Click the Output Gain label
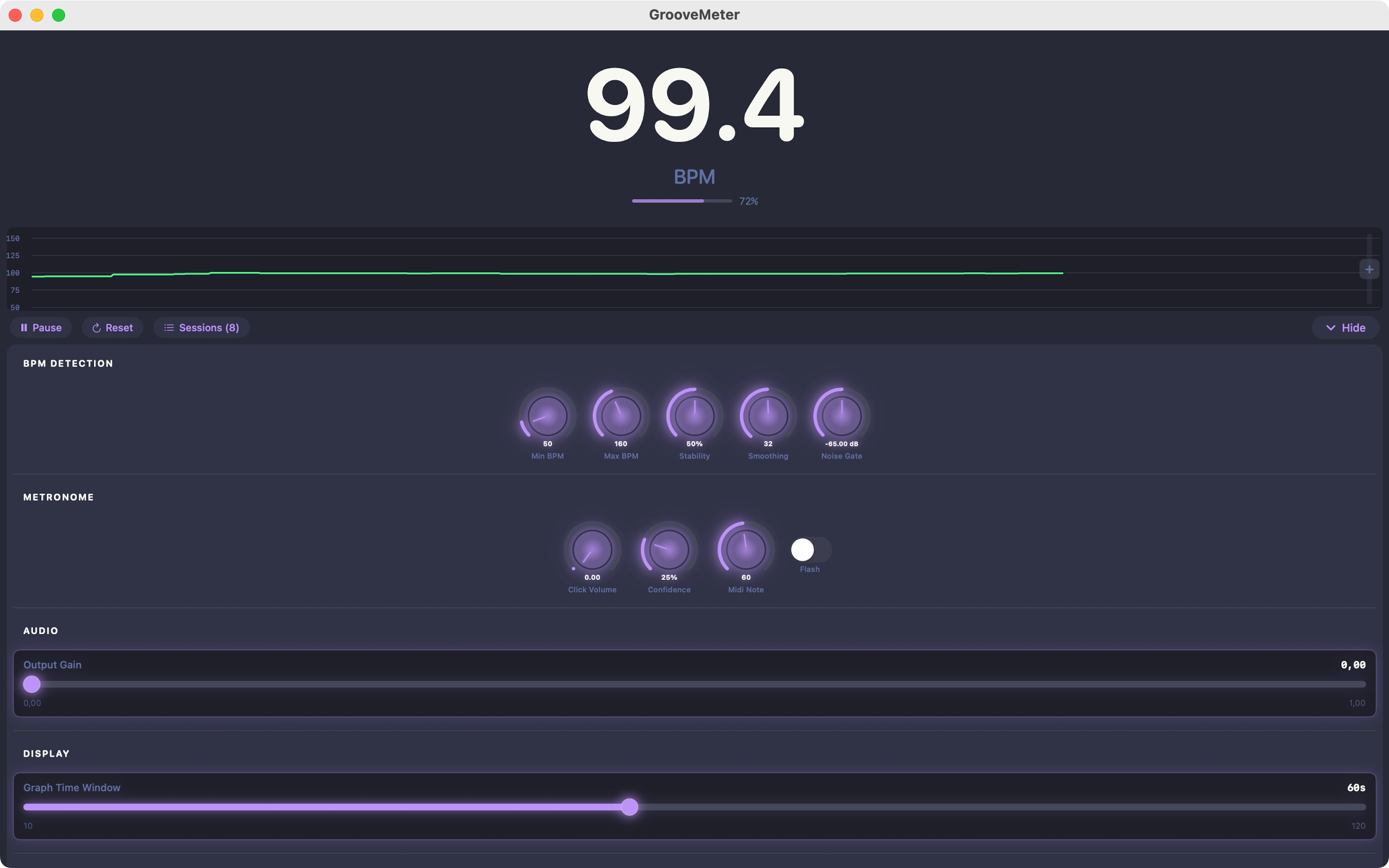 [x=52, y=665]
